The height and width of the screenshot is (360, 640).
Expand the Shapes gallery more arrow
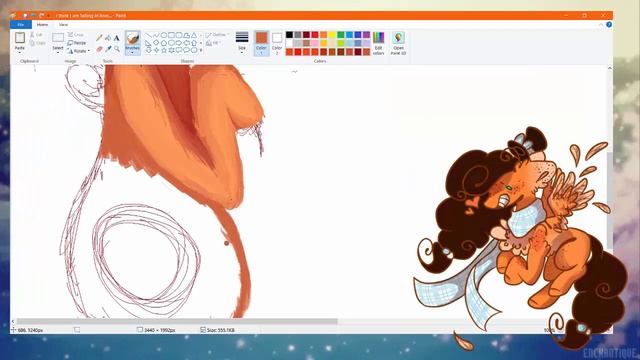click(x=201, y=50)
